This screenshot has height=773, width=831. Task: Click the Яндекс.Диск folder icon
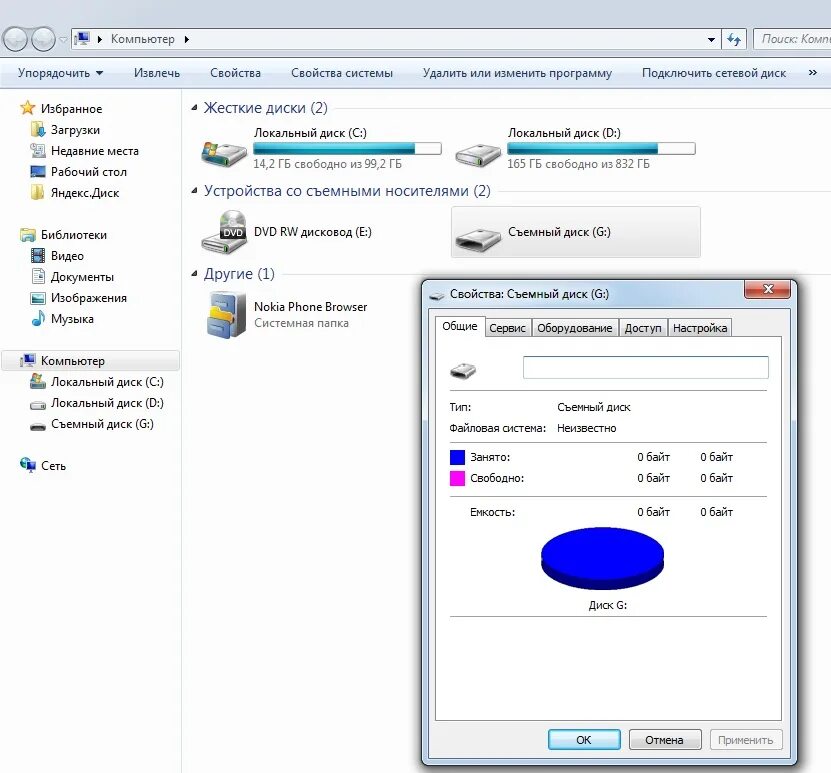click(x=38, y=192)
